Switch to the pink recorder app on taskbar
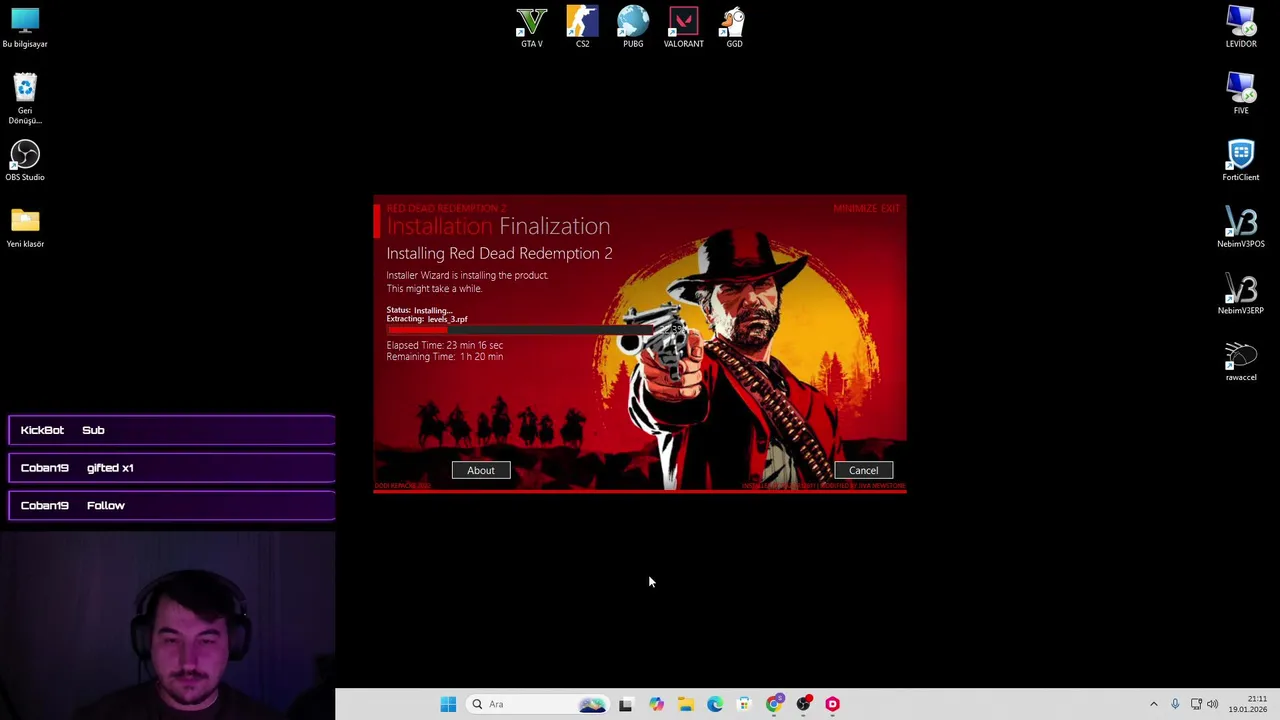Viewport: 1280px width, 720px height. coord(832,704)
